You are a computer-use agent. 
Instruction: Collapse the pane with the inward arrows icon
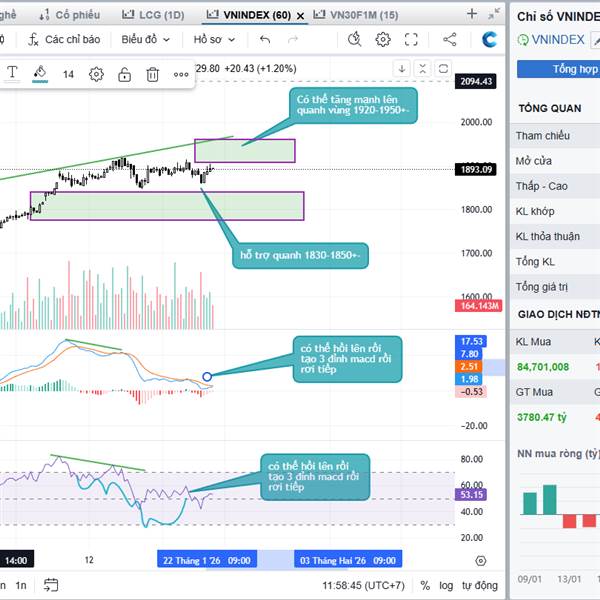click(x=422, y=69)
